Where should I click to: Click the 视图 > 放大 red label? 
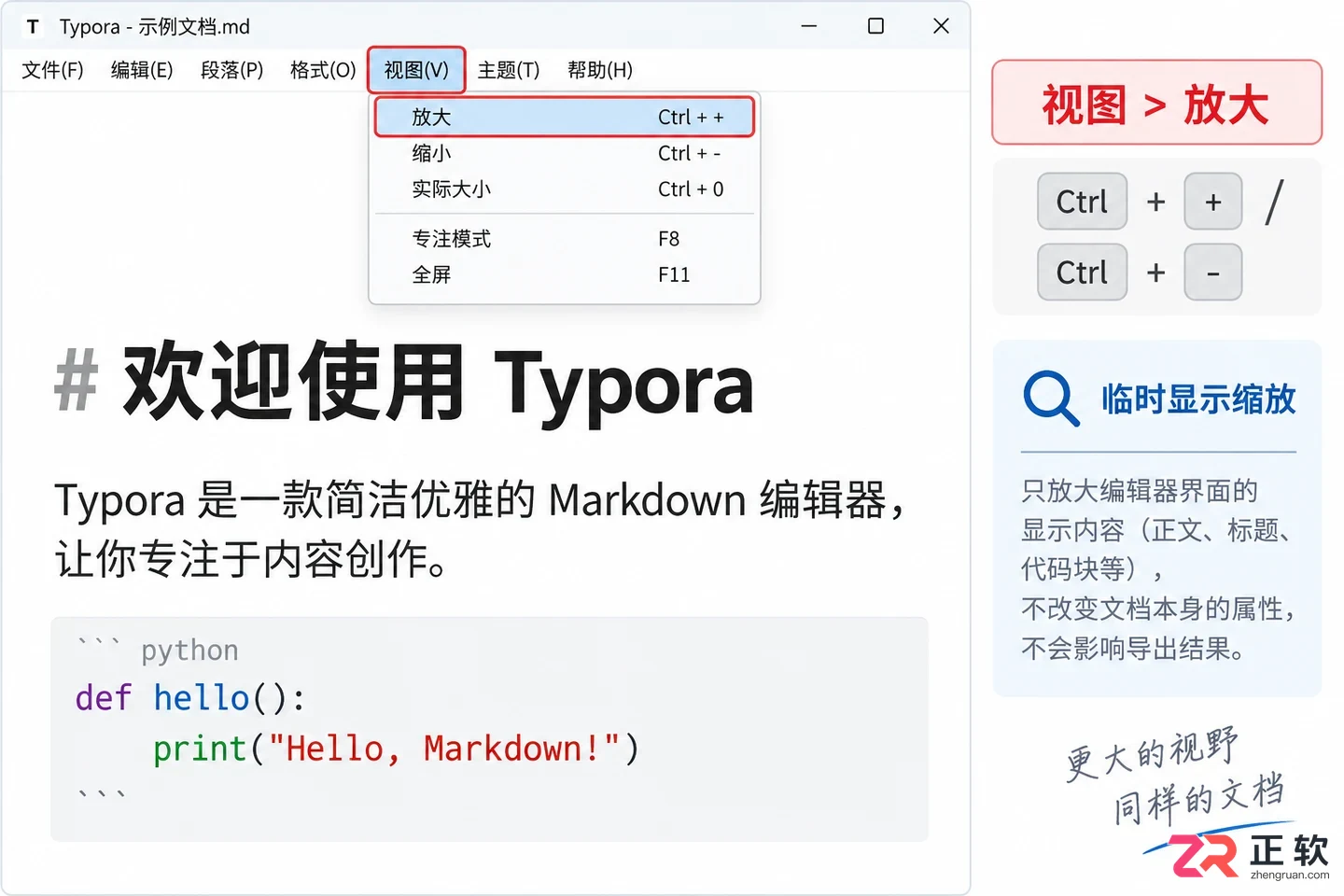coord(1156,103)
